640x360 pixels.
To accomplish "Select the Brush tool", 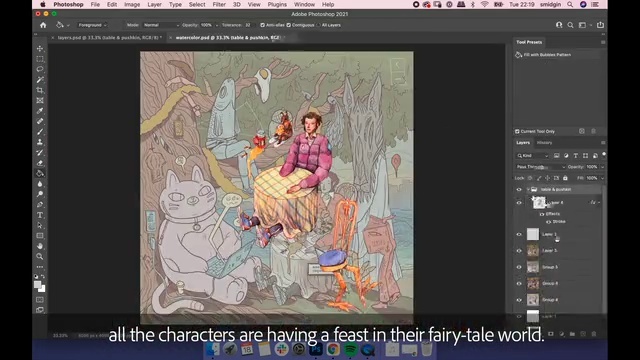I will coord(40,131).
